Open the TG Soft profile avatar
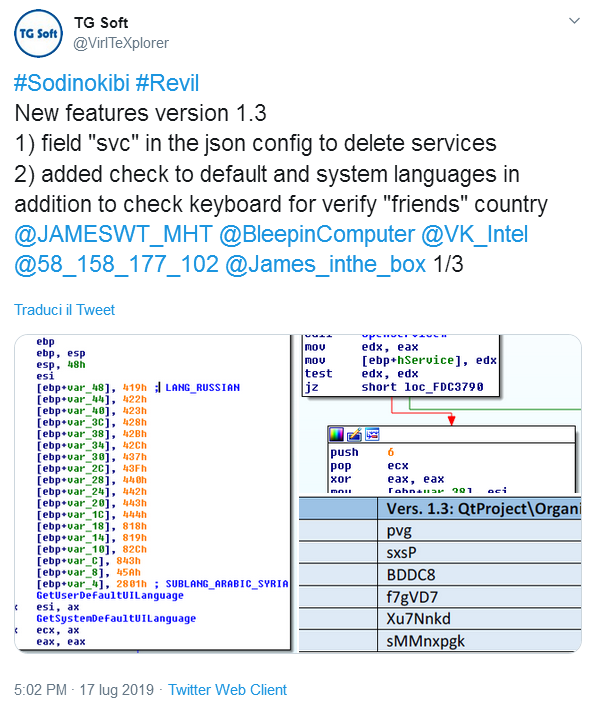The width and height of the screenshot is (595, 702). tap(38, 34)
